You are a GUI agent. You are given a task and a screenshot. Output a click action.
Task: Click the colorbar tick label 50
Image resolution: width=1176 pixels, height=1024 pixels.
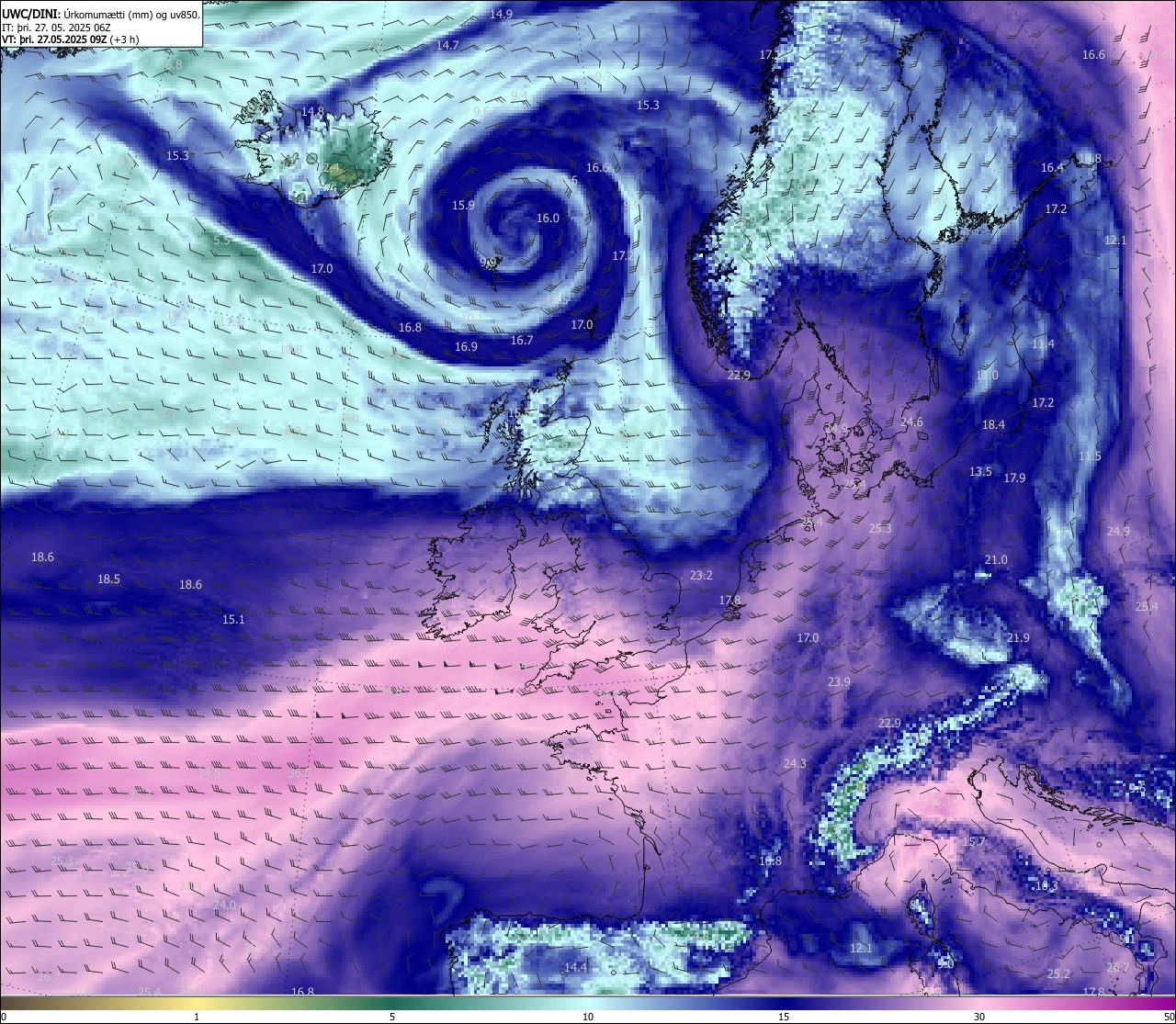tap(1169, 1017)
